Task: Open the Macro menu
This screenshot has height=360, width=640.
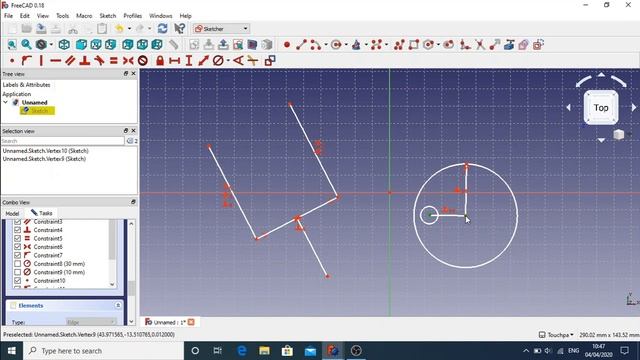Action: point(84,16)
